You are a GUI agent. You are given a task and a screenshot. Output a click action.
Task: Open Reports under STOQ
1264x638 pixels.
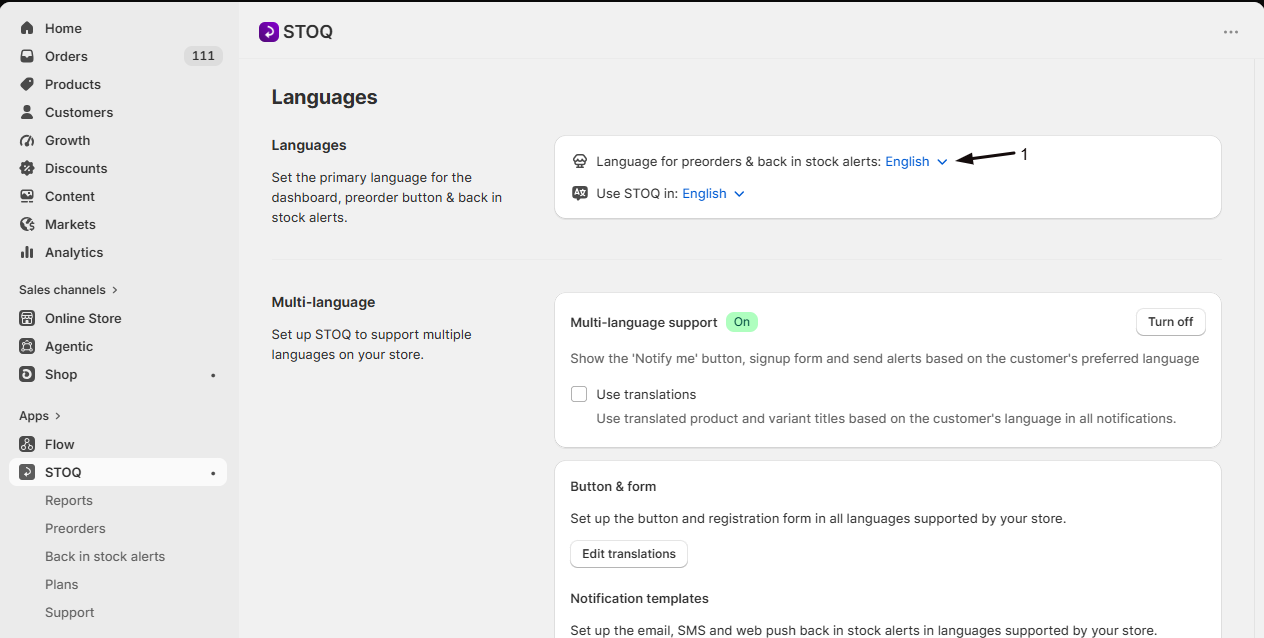(69, 500)
